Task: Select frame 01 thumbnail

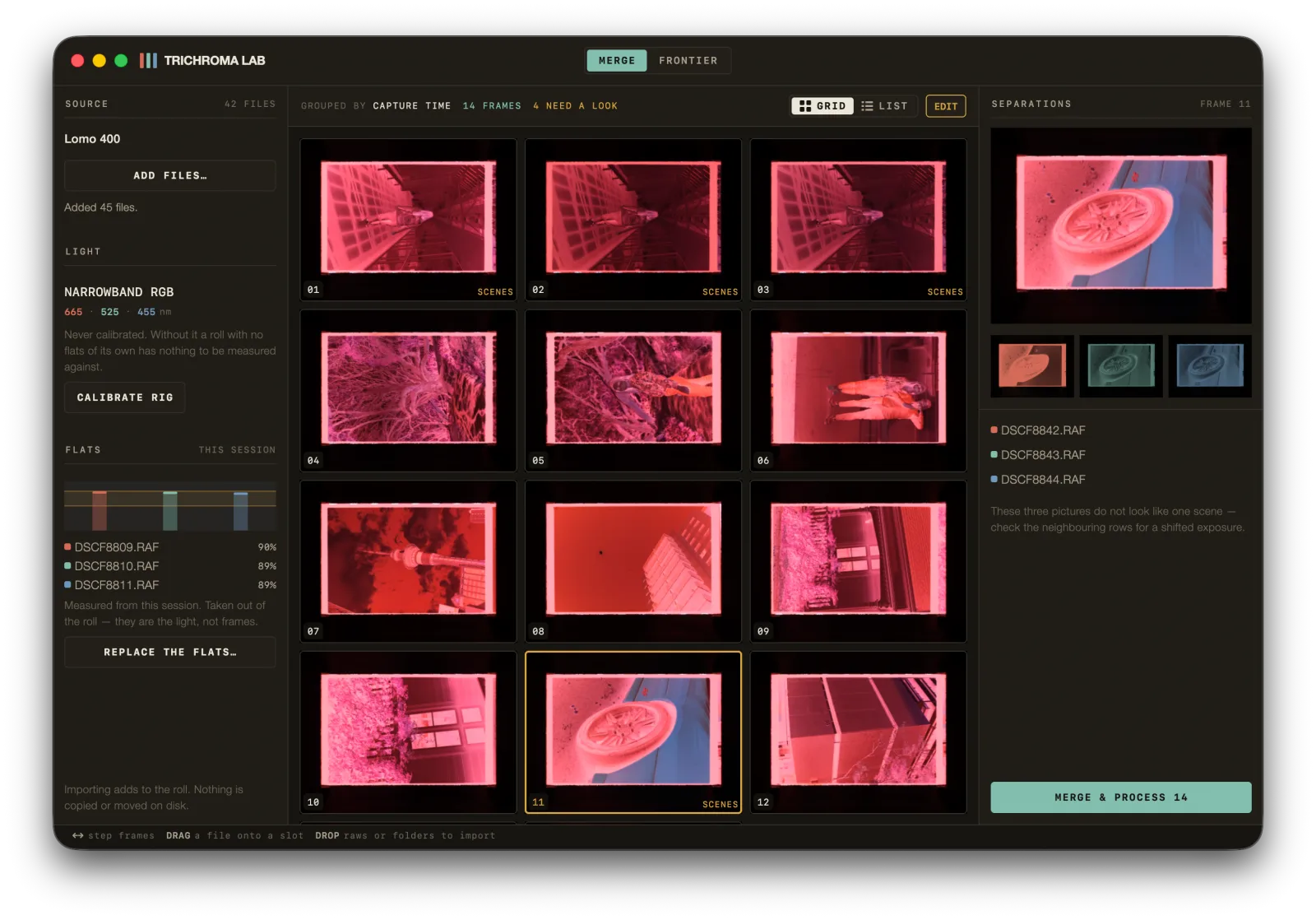Action: pyautogui.click(x=409, y=219)
